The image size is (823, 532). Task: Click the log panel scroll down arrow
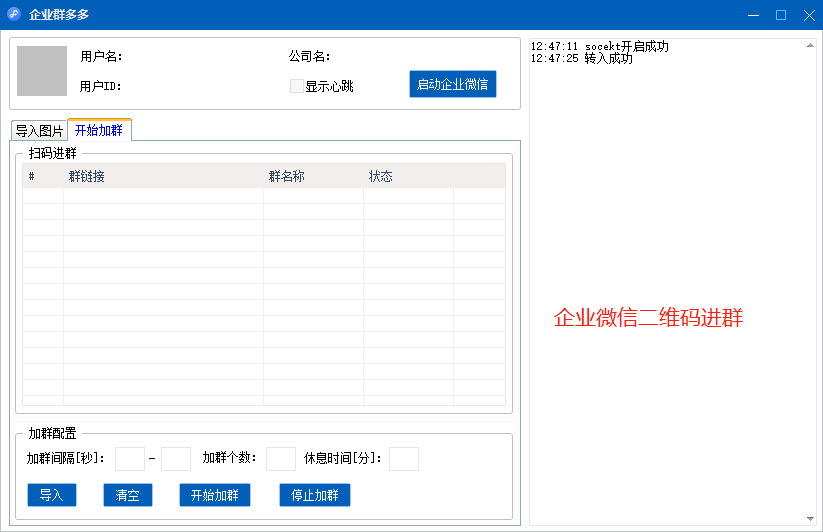pos(810,518)
